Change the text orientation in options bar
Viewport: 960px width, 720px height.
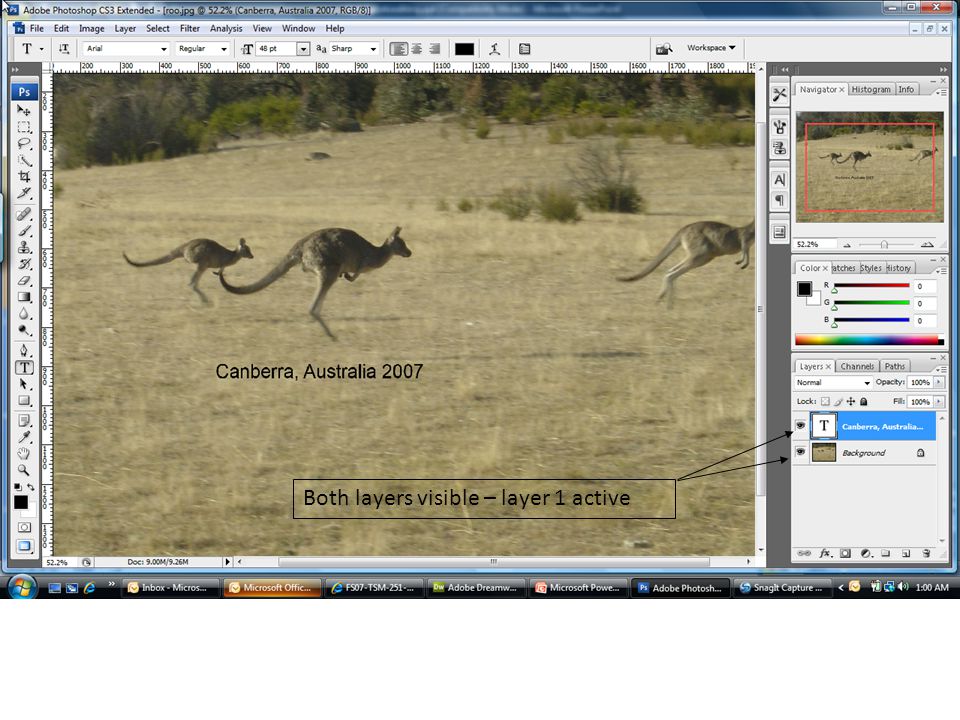click(x=64, y=49)
